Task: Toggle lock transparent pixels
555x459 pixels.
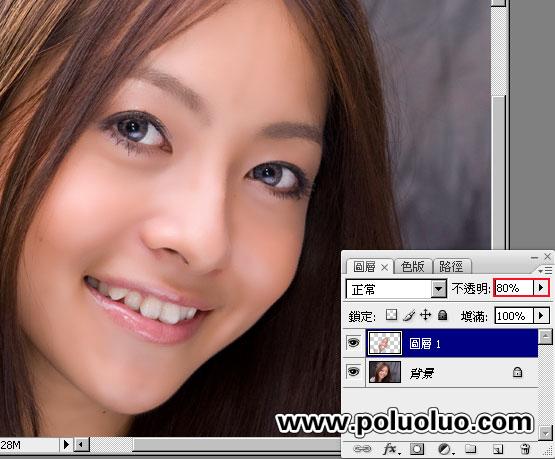Action: (x=391, y=315)
